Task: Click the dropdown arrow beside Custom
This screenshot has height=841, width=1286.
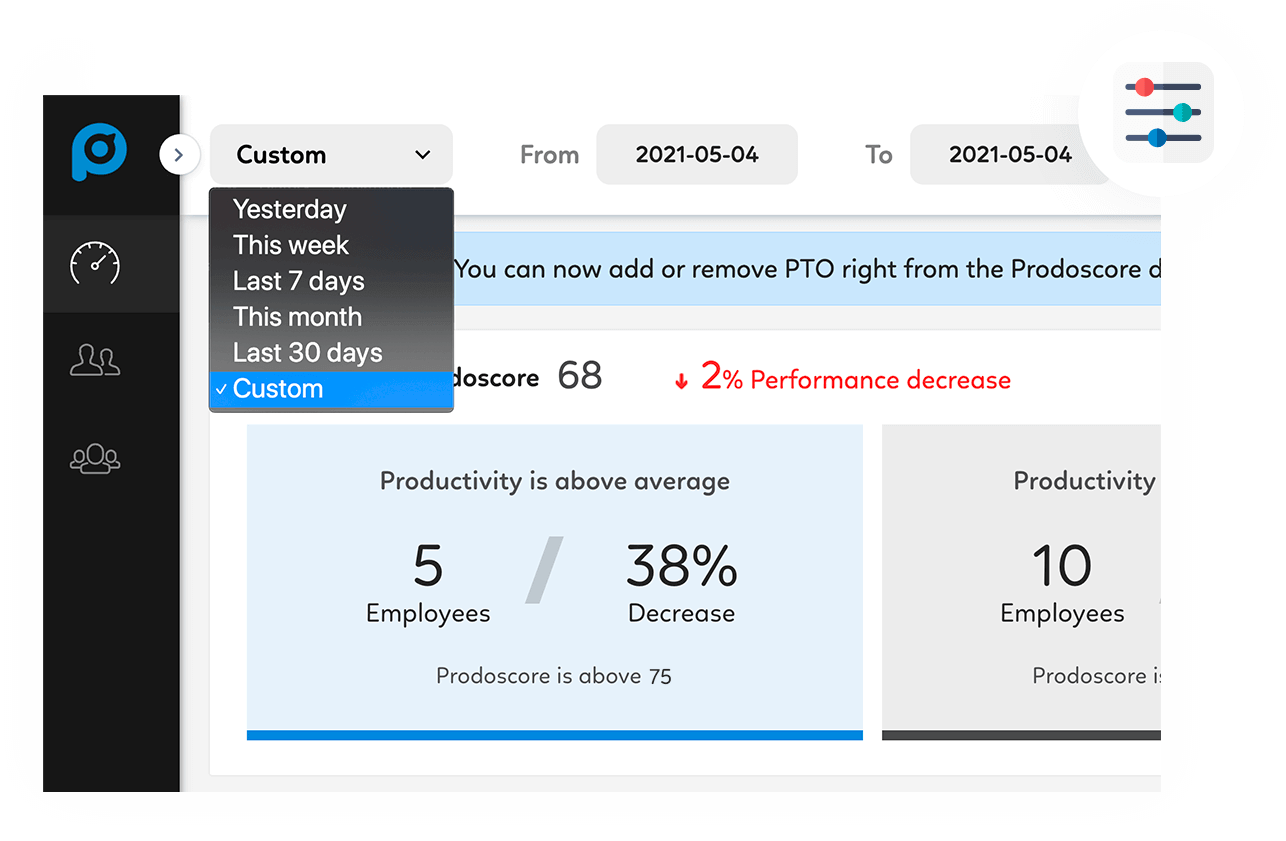Action: point(422,155)
